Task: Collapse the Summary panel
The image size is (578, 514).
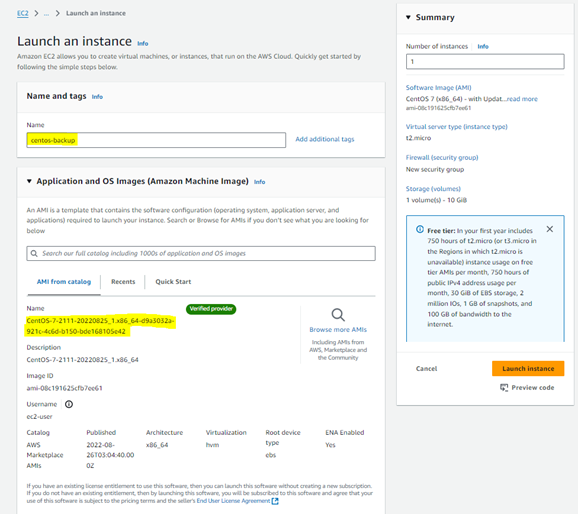Action: point(408,17)
